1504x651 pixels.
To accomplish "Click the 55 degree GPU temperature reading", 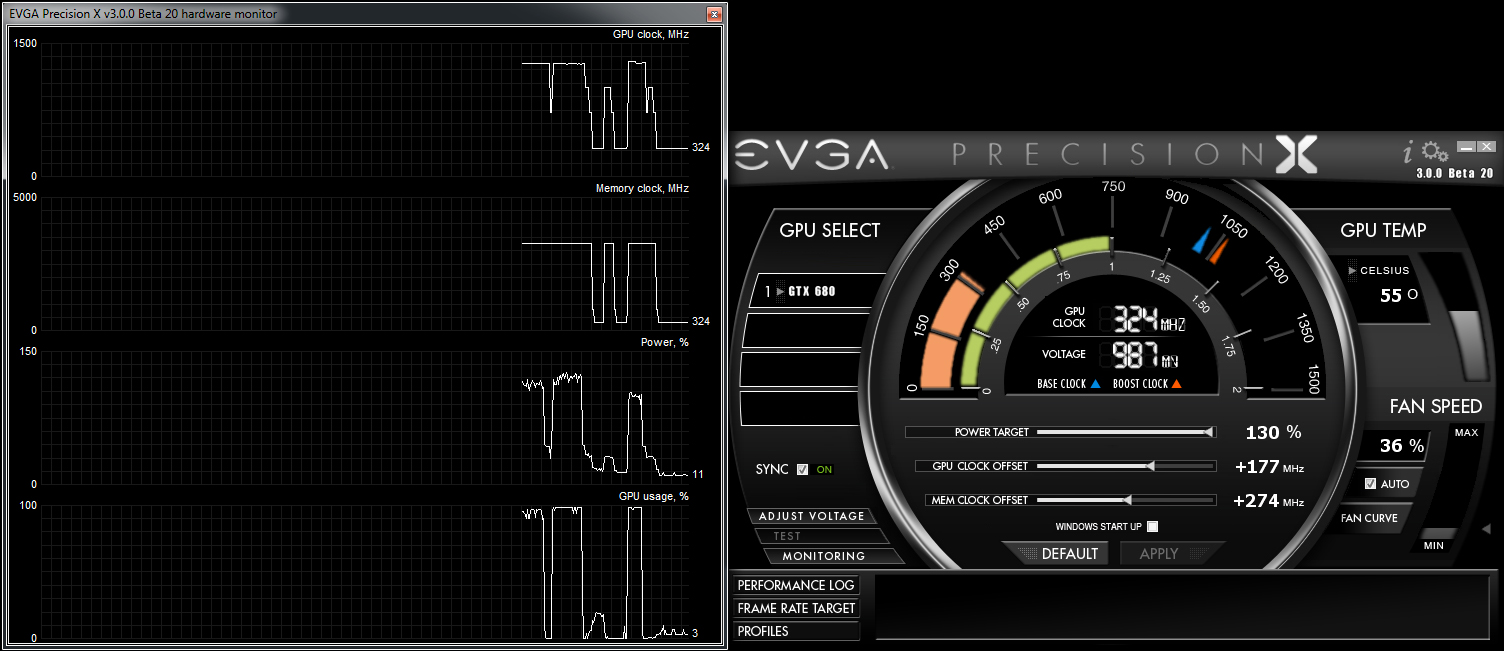I will click(1398, 296).
